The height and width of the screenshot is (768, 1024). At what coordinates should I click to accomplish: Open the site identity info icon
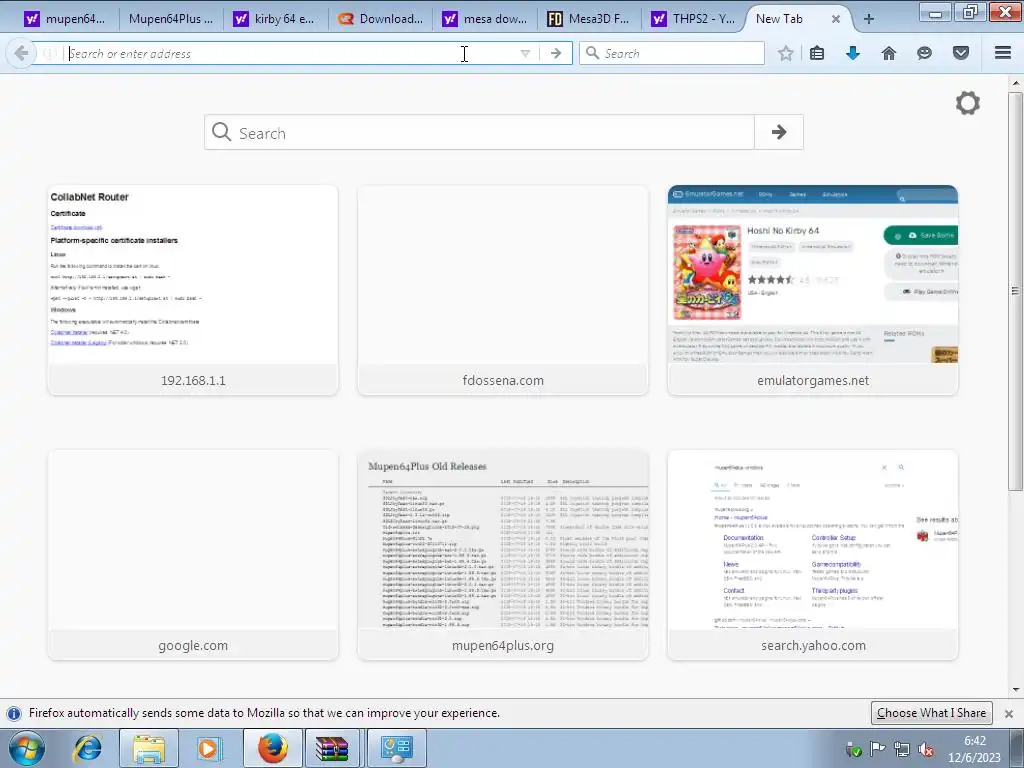[50, 54]
